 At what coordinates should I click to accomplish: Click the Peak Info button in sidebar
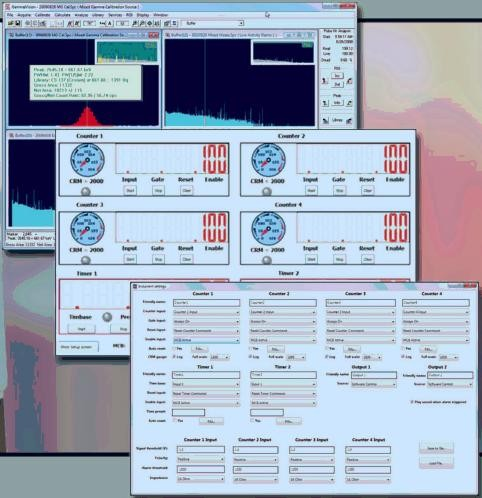point(337,103)
